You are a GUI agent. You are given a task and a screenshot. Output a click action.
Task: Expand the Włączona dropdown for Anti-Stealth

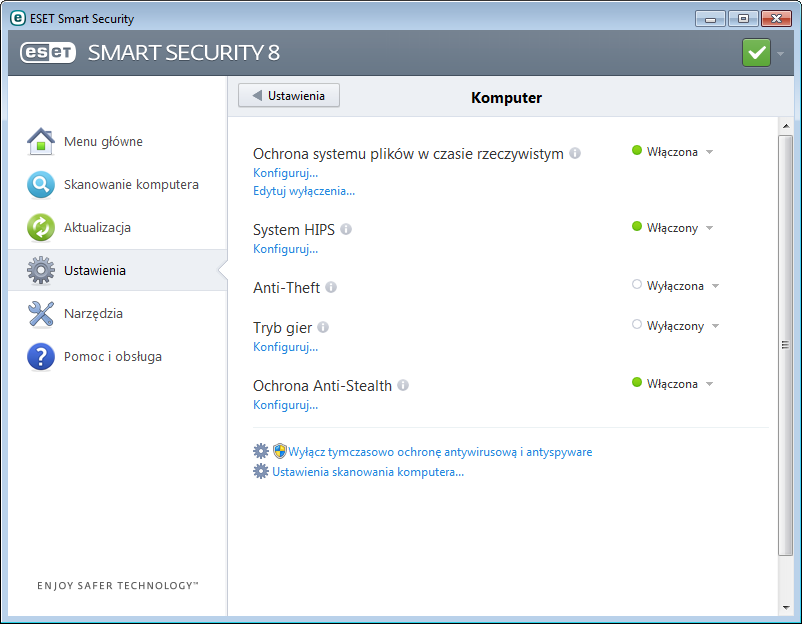[x=709, y=384]
